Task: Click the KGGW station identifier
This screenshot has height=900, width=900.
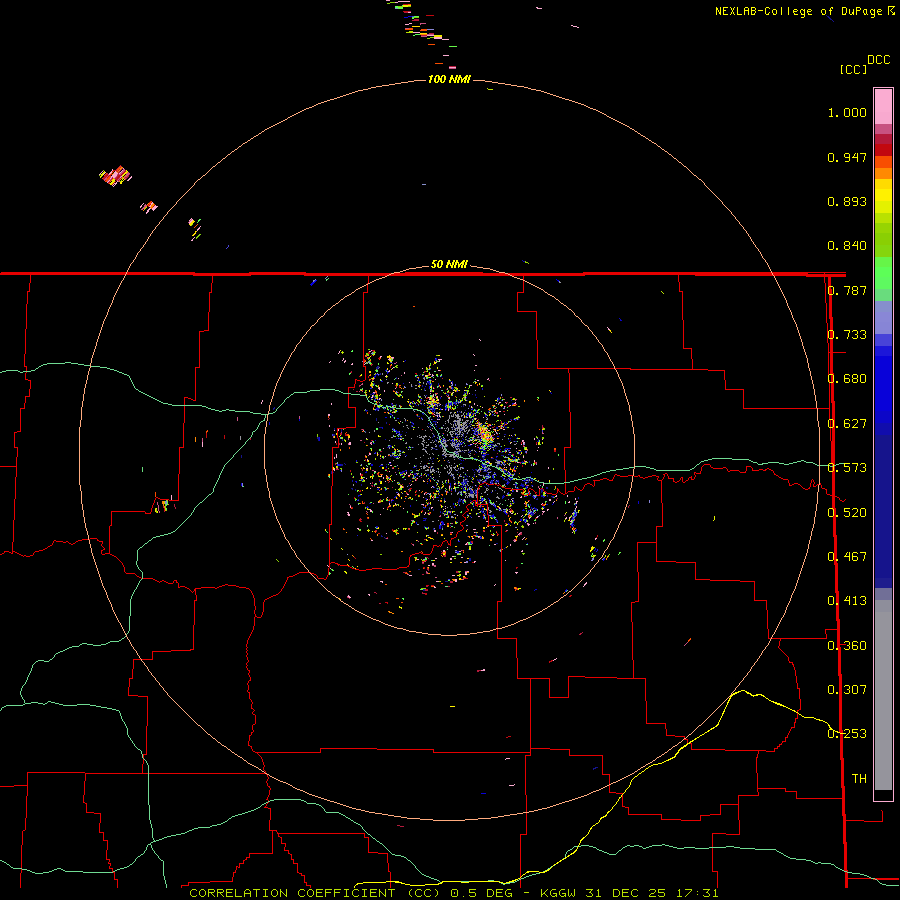Action: click(x=558, y=893)
